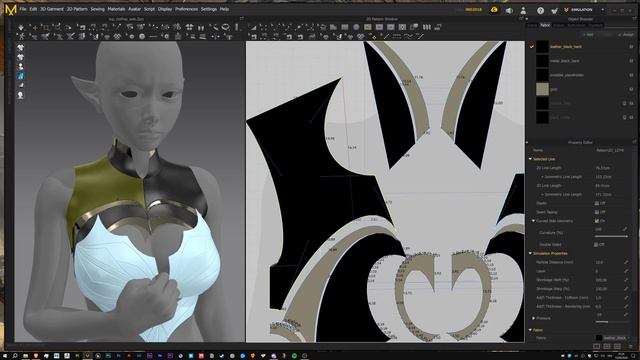The height and width of the screenshot is (360, 640).
Task: Expand the Pressure group
Action: click(x=533, y=318)
